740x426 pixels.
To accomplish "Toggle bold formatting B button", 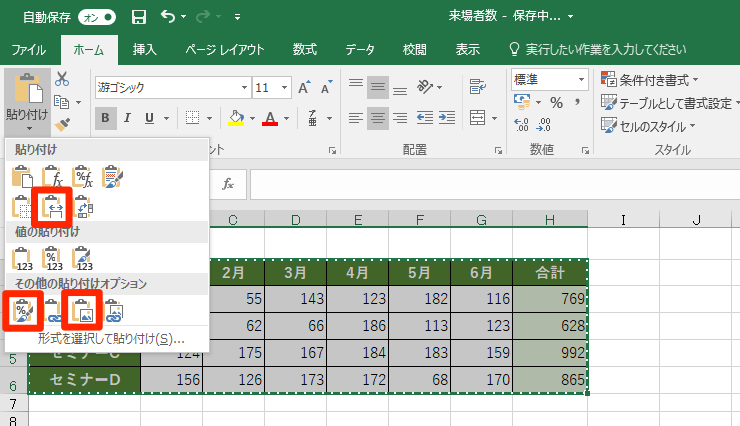I will 105,118.
